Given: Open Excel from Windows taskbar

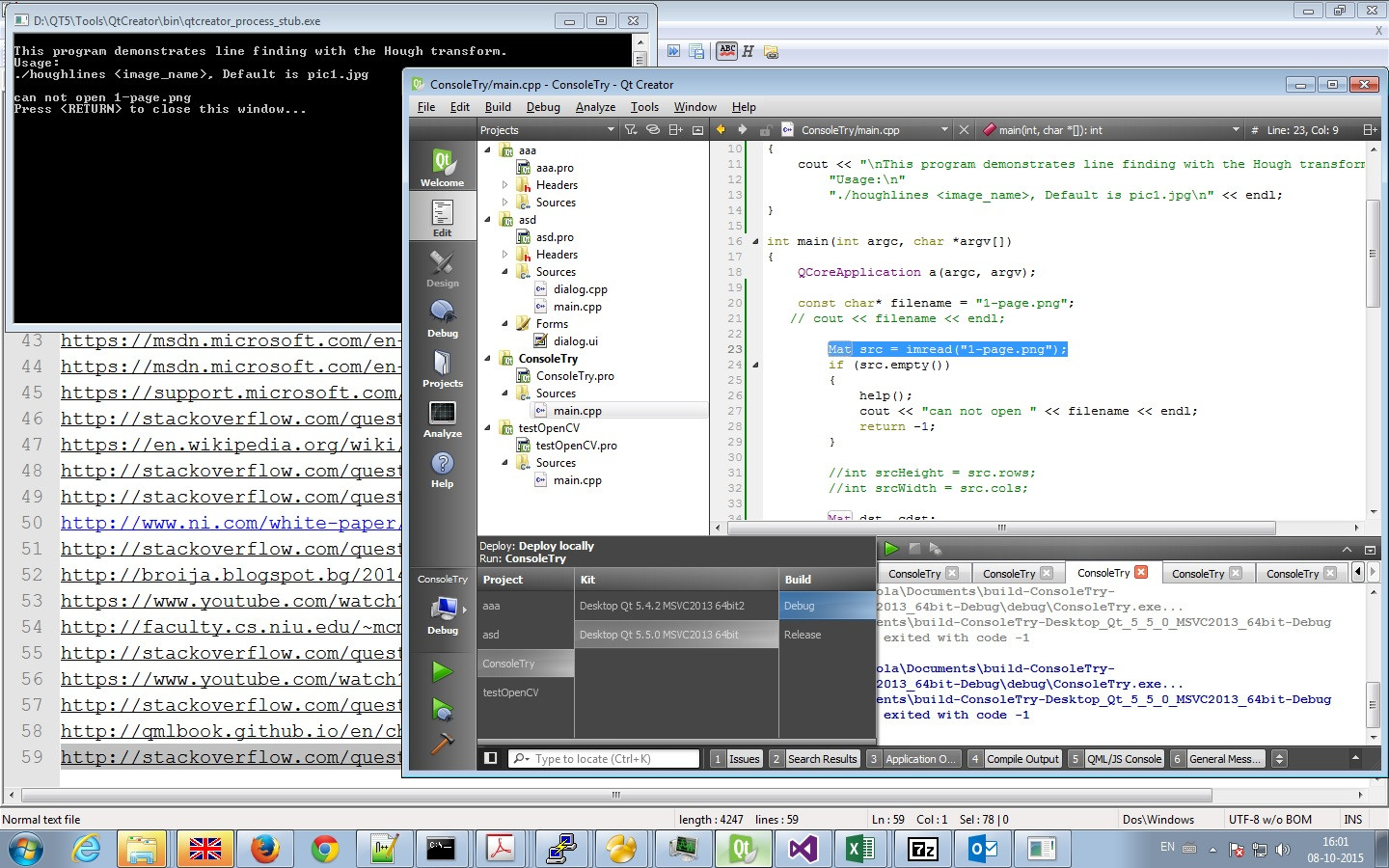Looking at the screenshot, I should coord(860,849).
